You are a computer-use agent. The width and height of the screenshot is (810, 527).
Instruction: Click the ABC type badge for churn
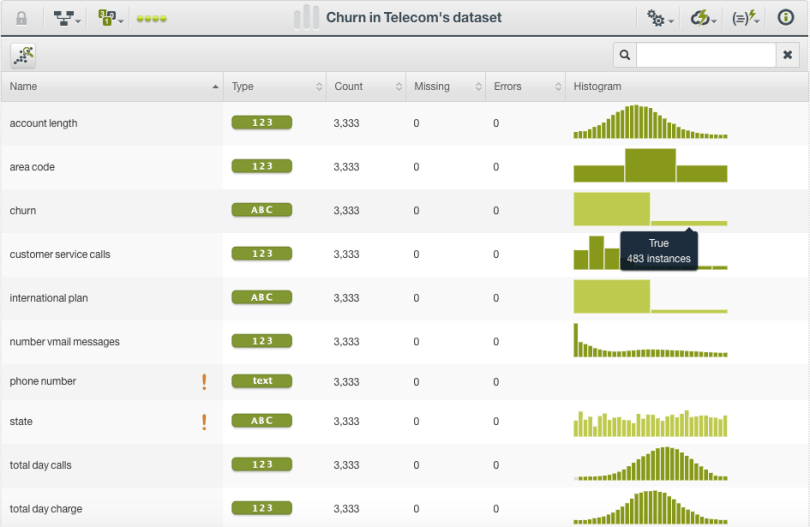tap(262, 210)
